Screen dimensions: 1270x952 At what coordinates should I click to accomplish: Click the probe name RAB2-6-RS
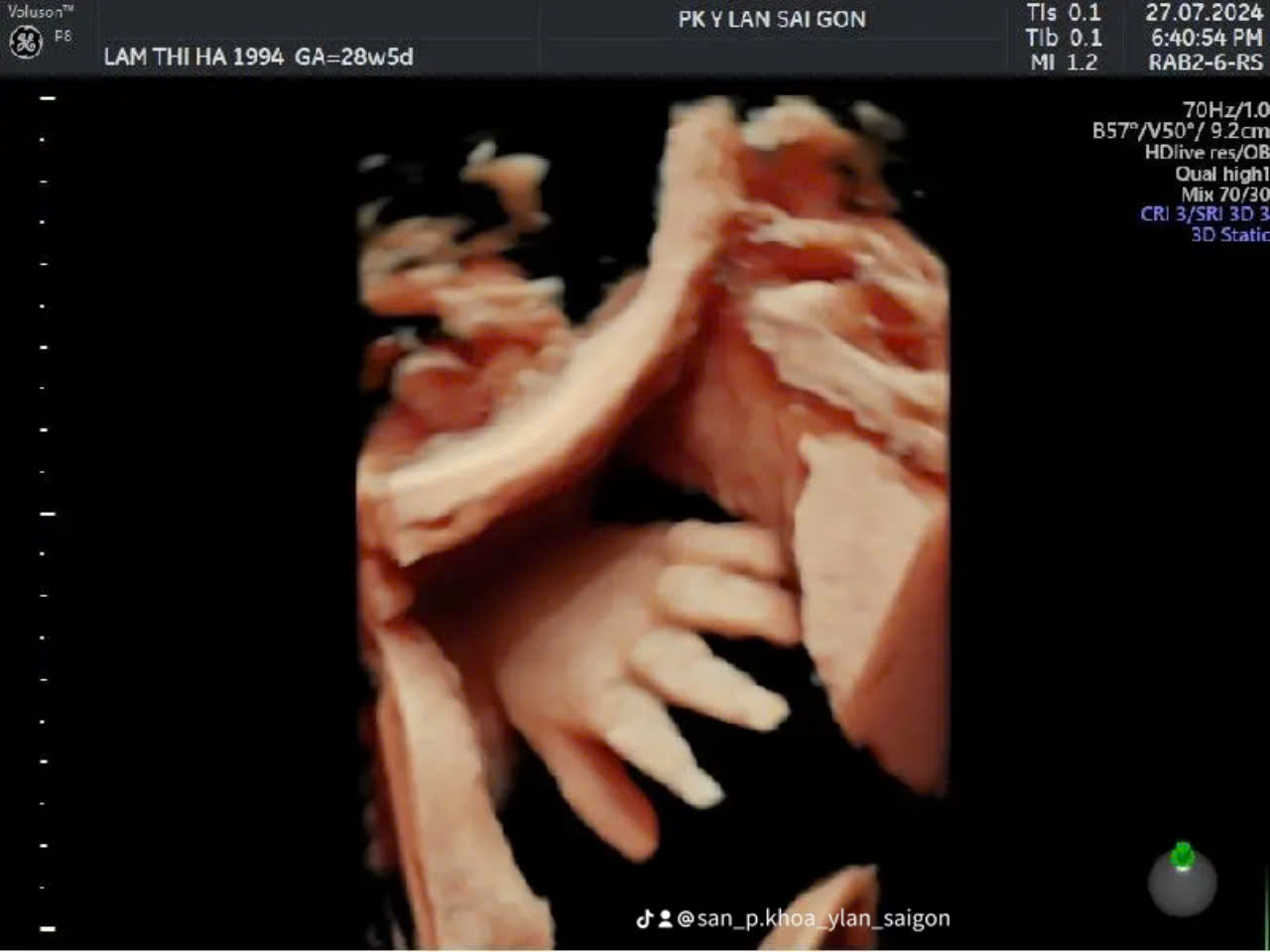coord(1206,62)
